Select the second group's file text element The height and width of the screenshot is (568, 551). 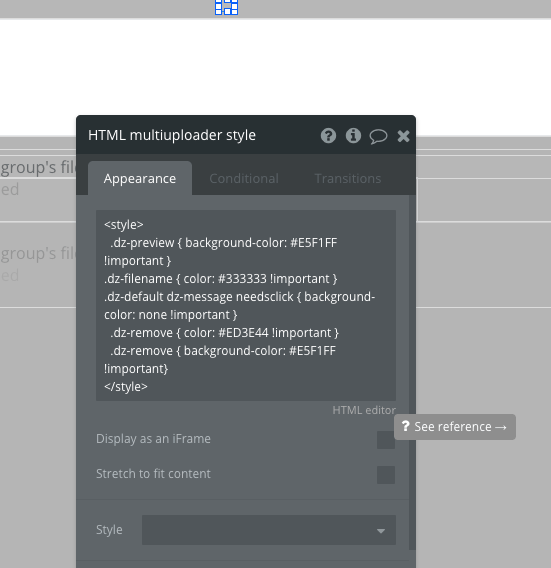tap(38, 253)
